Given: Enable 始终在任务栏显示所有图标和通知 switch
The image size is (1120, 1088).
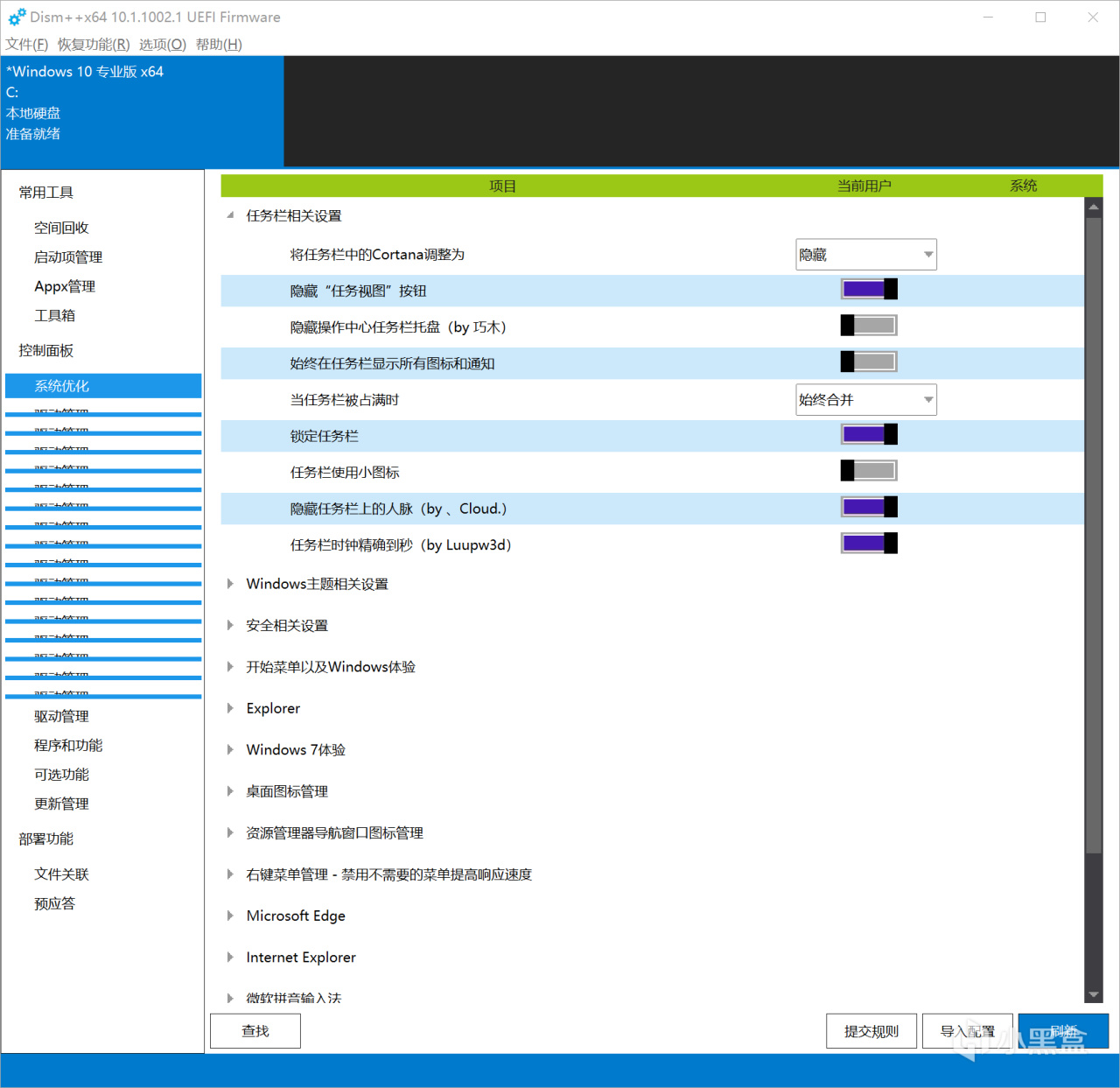Looking at the screenshot, I should tap(869, 362).
